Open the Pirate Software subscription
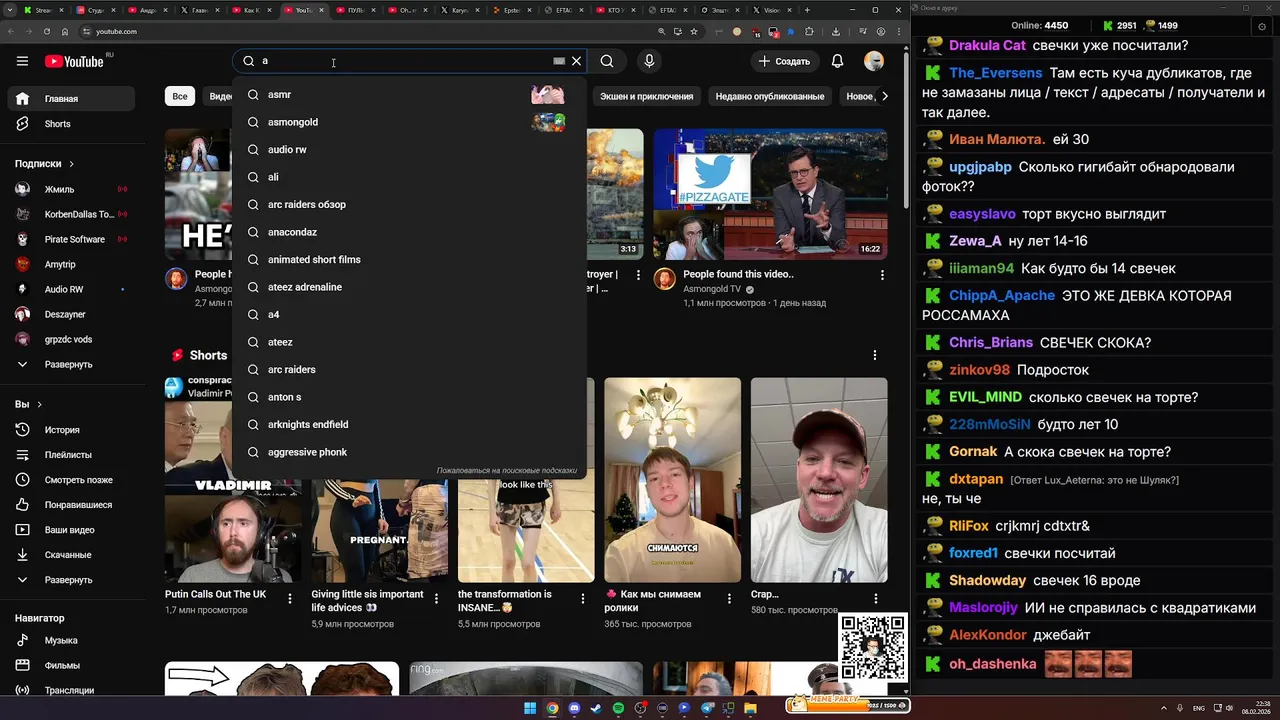The image size is (1280, 720). pyautogui.click(x=70, y=239)
